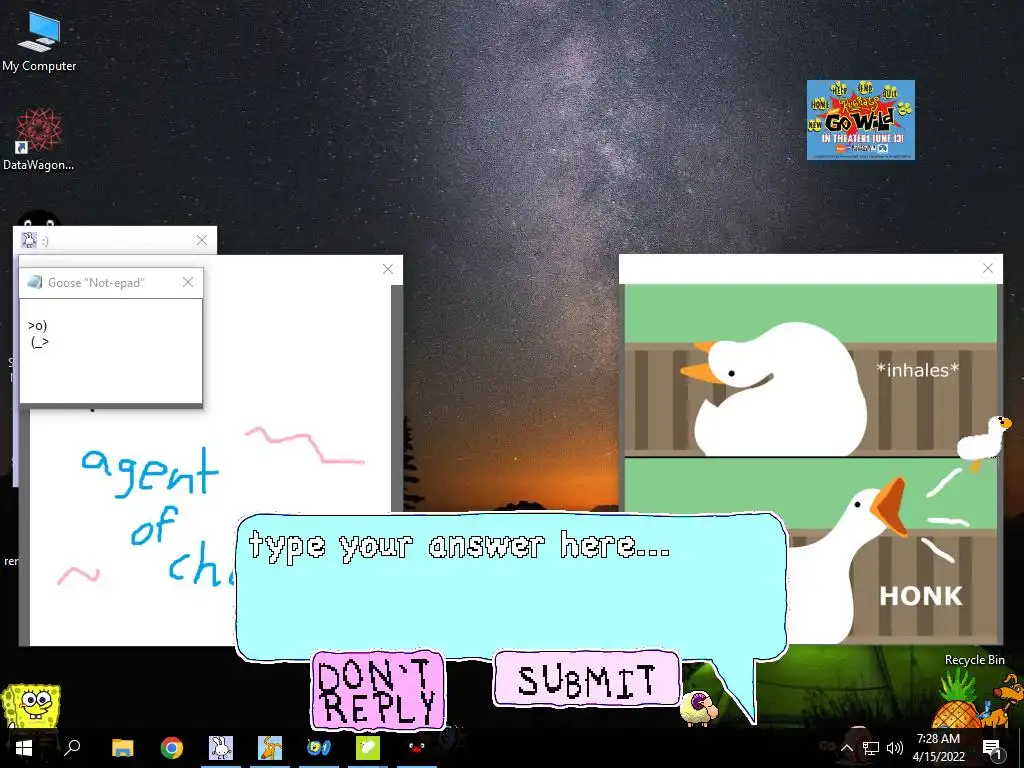Click the blue cartoon face app in the taskbar
The image size is (1024, 768).
point(319,748)
